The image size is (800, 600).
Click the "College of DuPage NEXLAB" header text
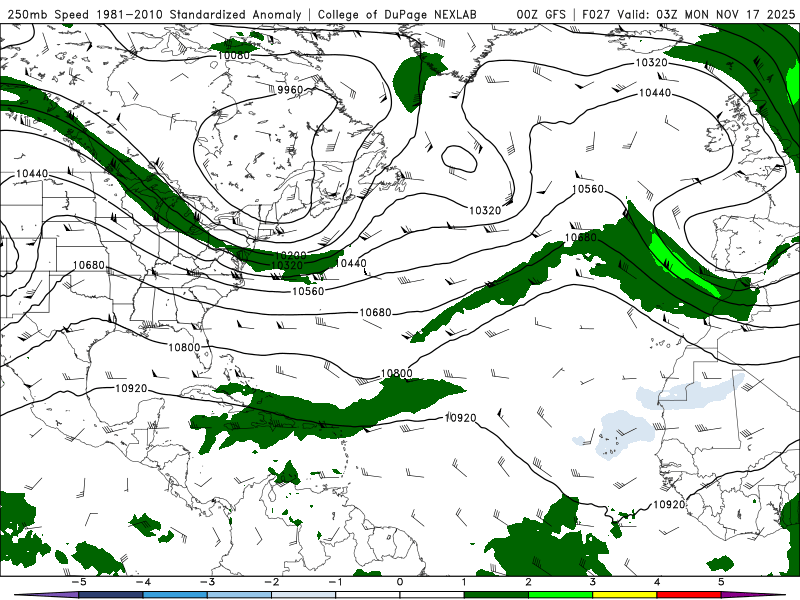[x=397, y=14]
